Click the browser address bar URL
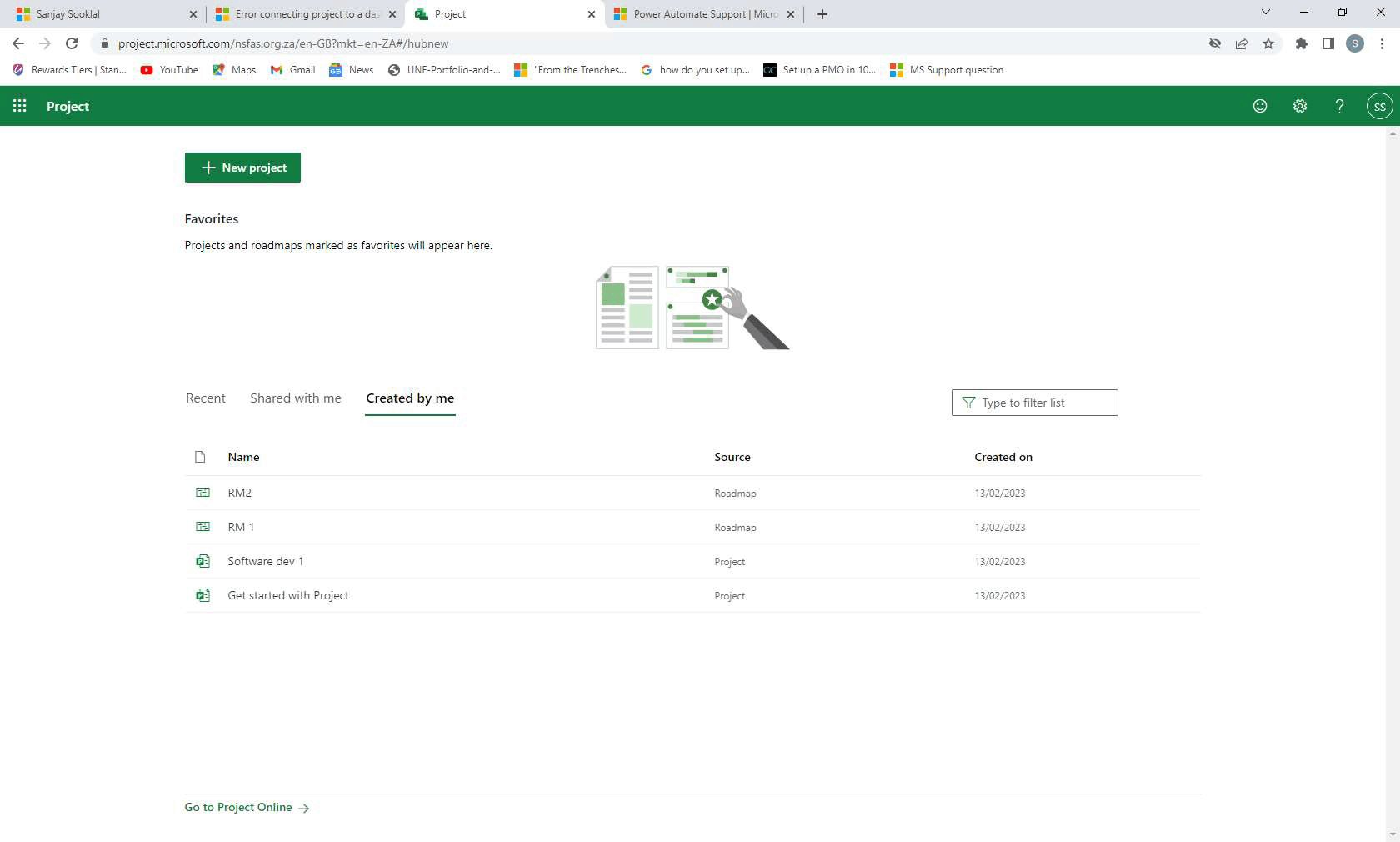Image resolution: width=1400 pixels, height=842 pixels. pyautogui.click(x=283, y=43)
